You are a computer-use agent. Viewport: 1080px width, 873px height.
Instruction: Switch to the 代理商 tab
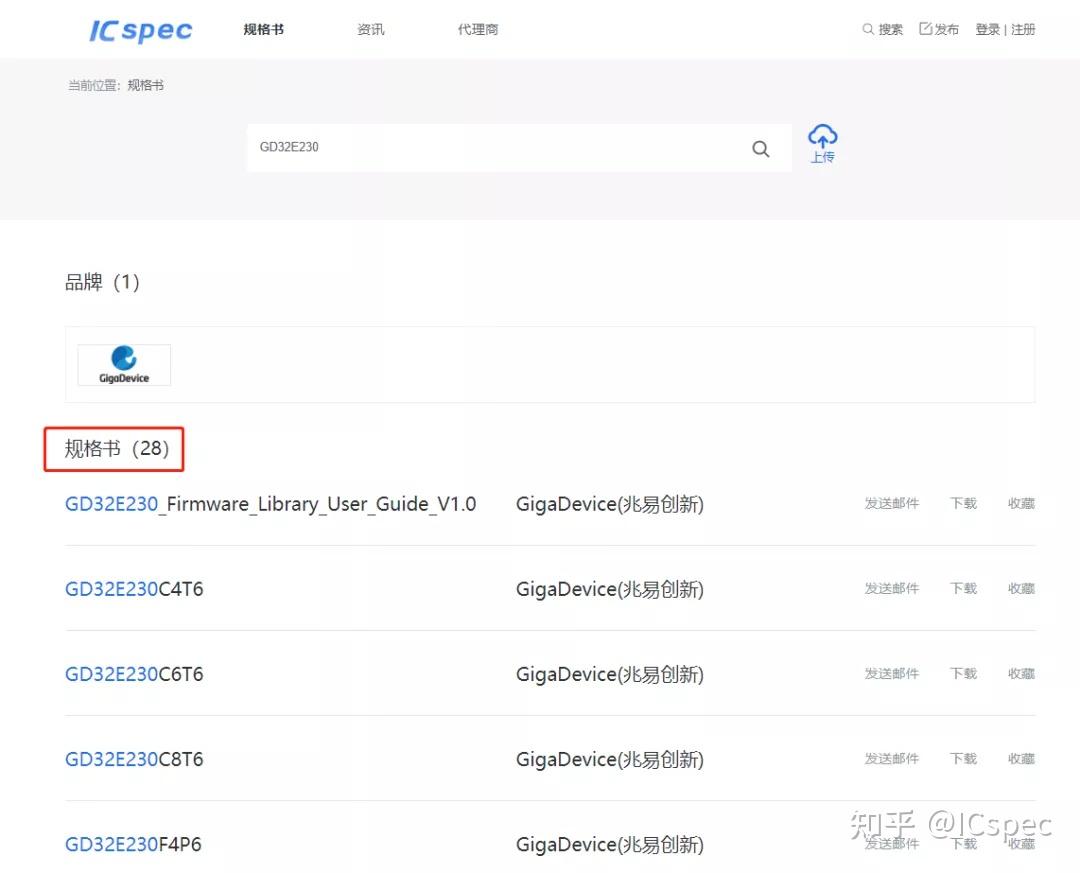pos(478,29)
